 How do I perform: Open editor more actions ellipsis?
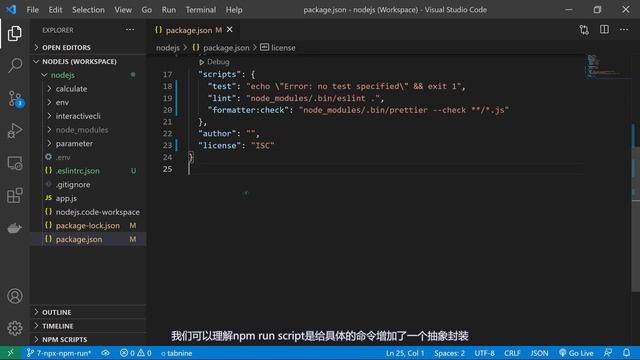point(624,30)
